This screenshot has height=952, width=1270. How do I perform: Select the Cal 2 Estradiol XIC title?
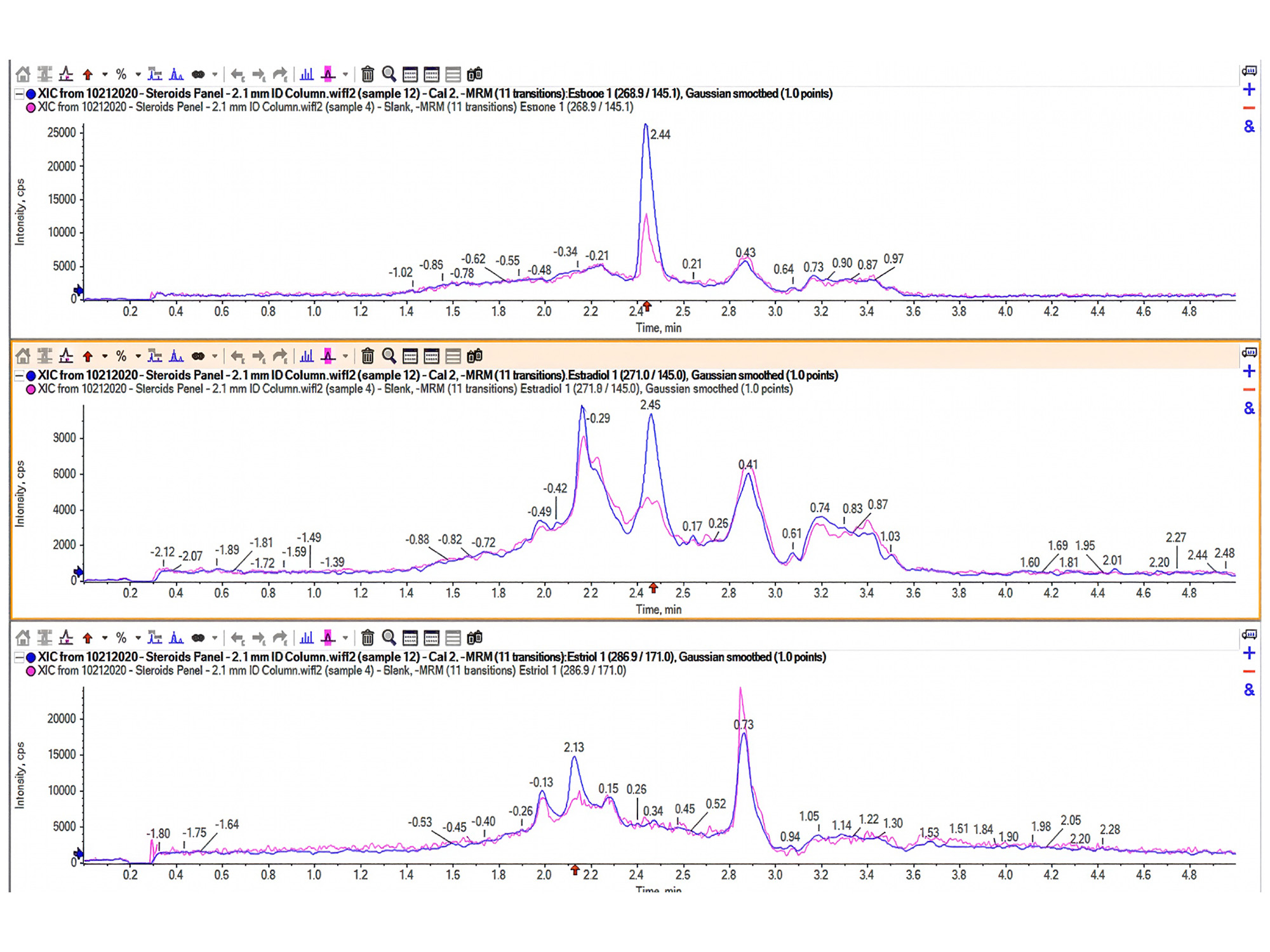pos(437,376)
